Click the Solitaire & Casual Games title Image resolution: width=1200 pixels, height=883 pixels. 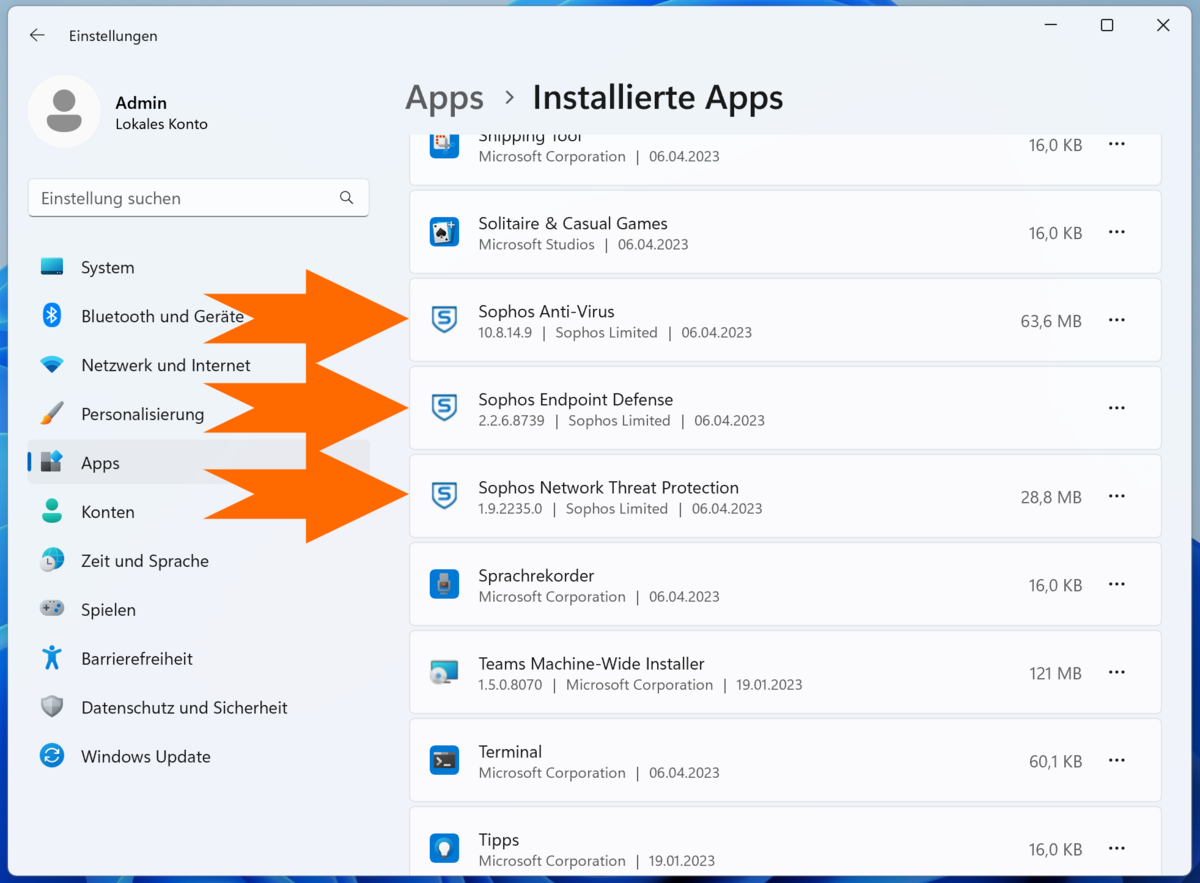(573, 223)
